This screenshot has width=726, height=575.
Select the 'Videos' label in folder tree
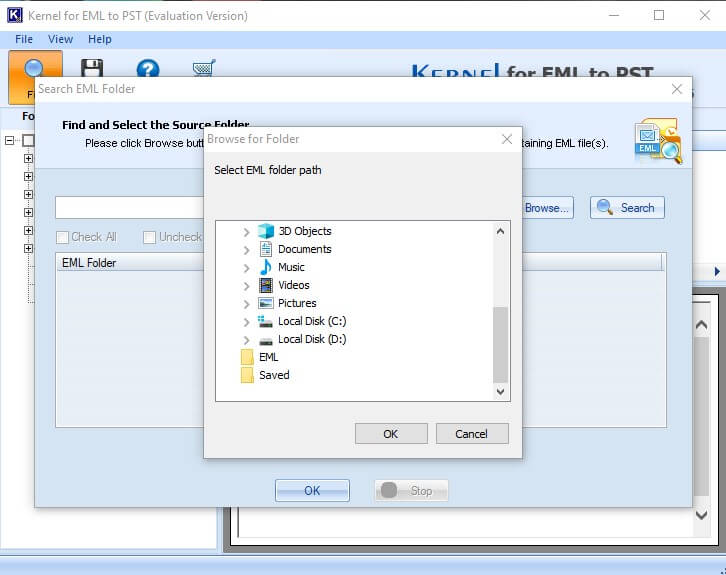pyautogui.click(x=294, y=285)
